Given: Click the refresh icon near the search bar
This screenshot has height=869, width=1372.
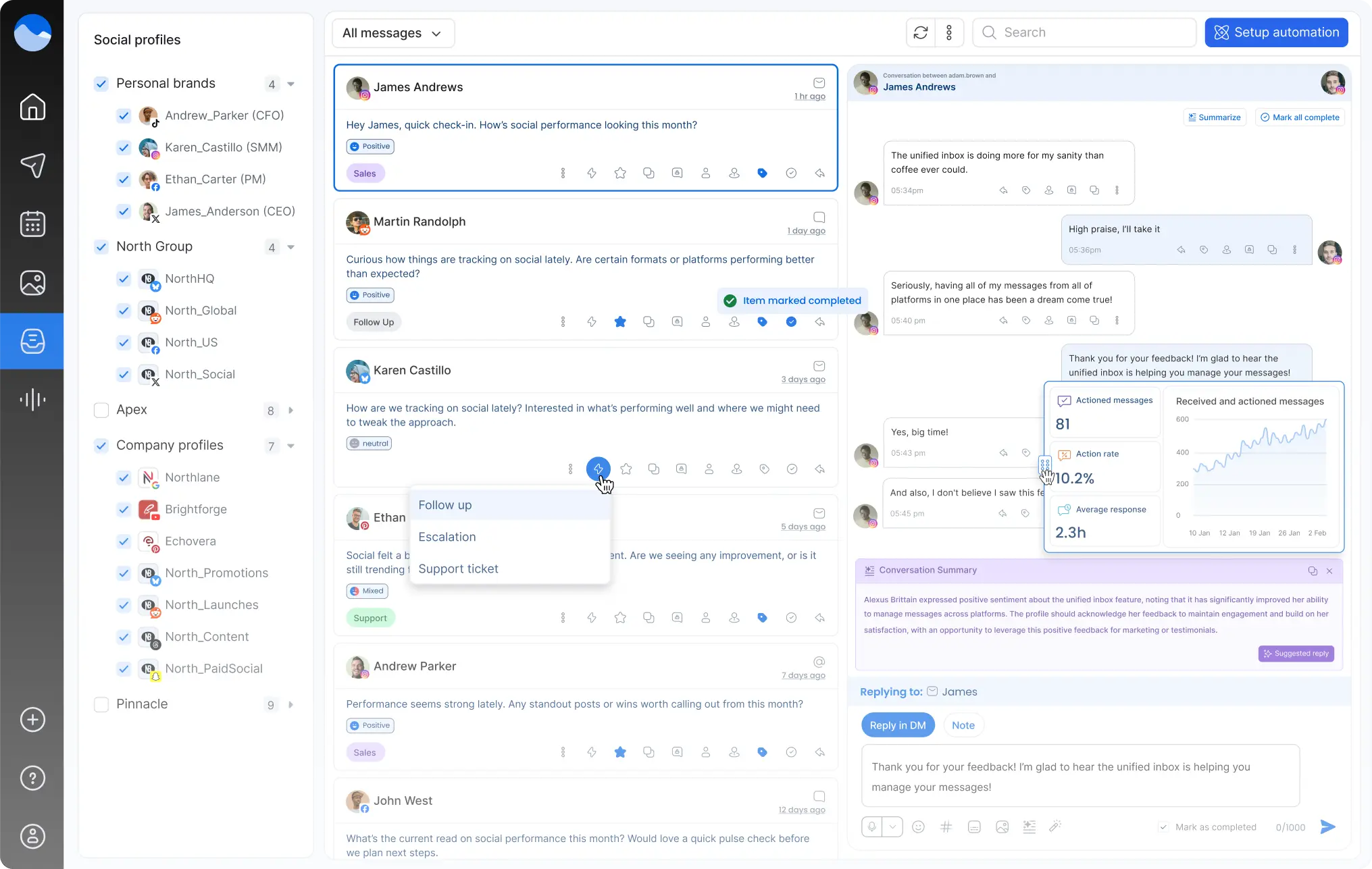Looking at the screenshot, I should [920, 32].
